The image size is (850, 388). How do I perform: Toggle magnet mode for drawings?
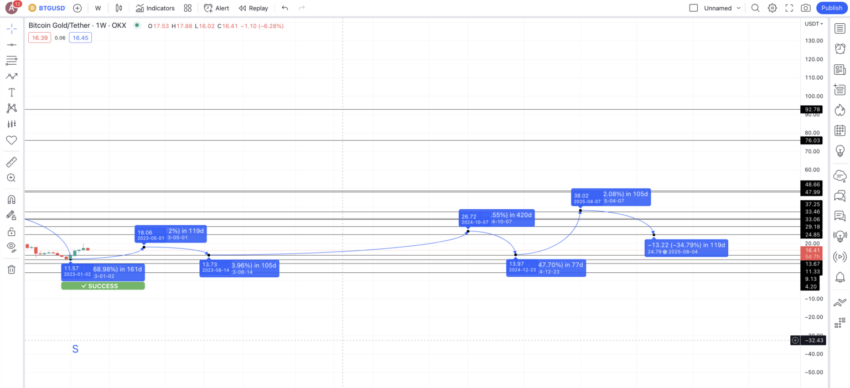point(11,199)
